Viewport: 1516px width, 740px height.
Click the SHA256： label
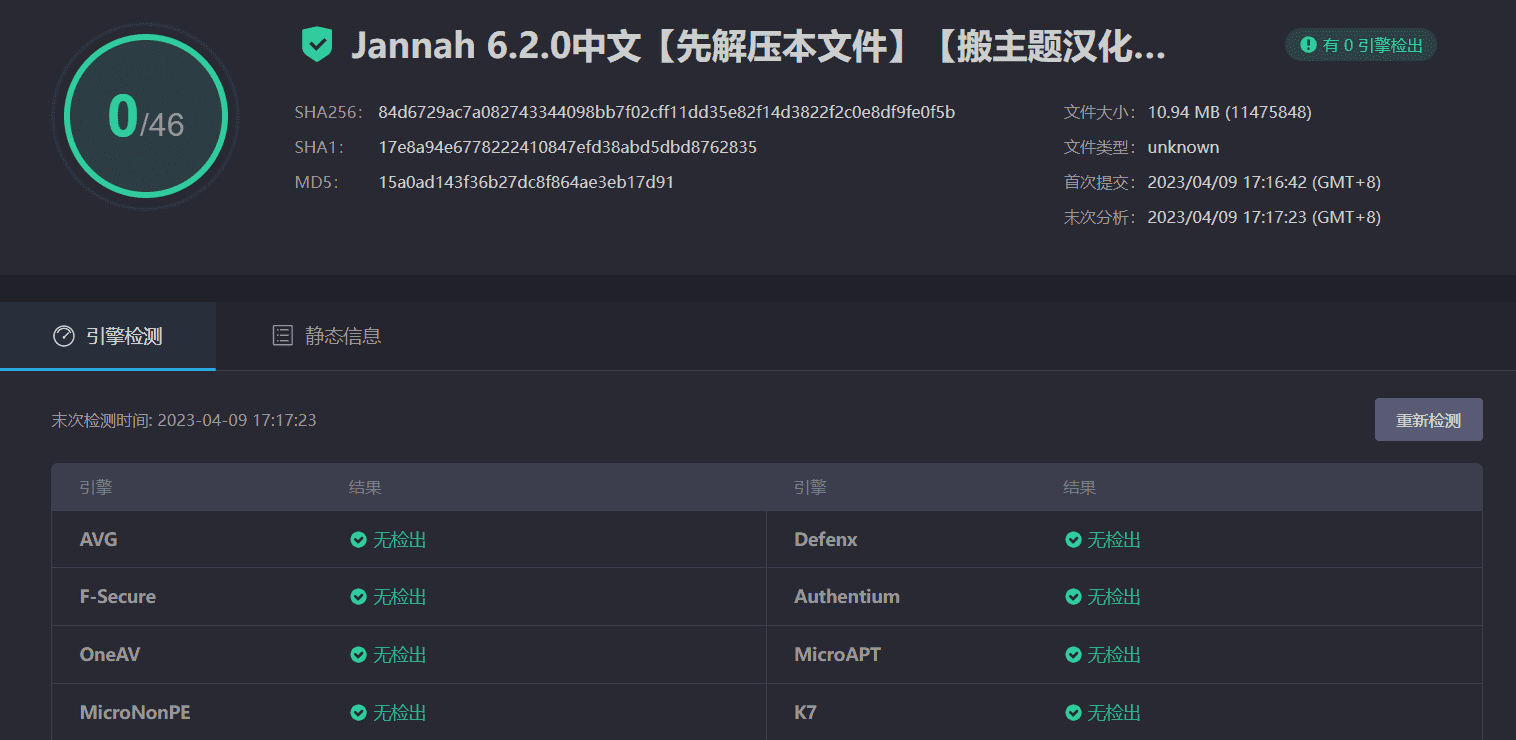(329, 112)
